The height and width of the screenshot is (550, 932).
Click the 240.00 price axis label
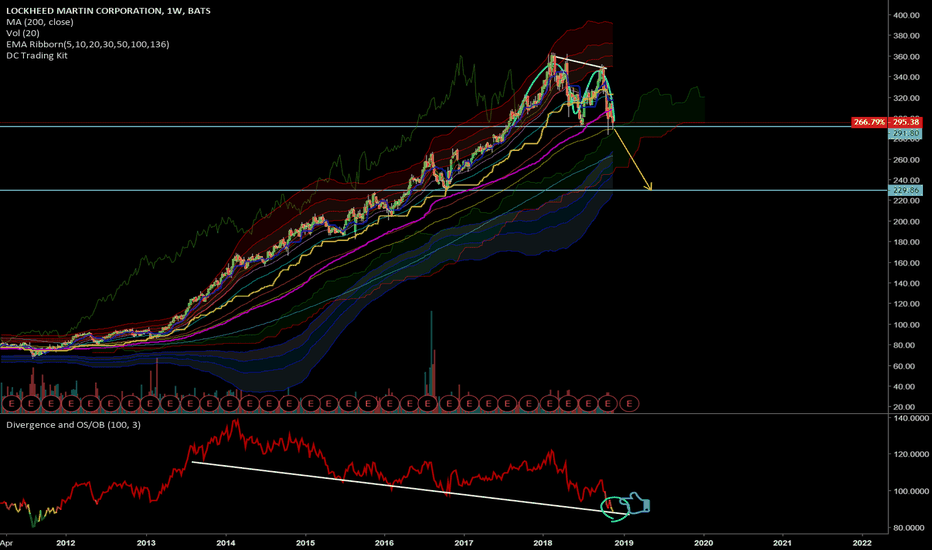906,180
